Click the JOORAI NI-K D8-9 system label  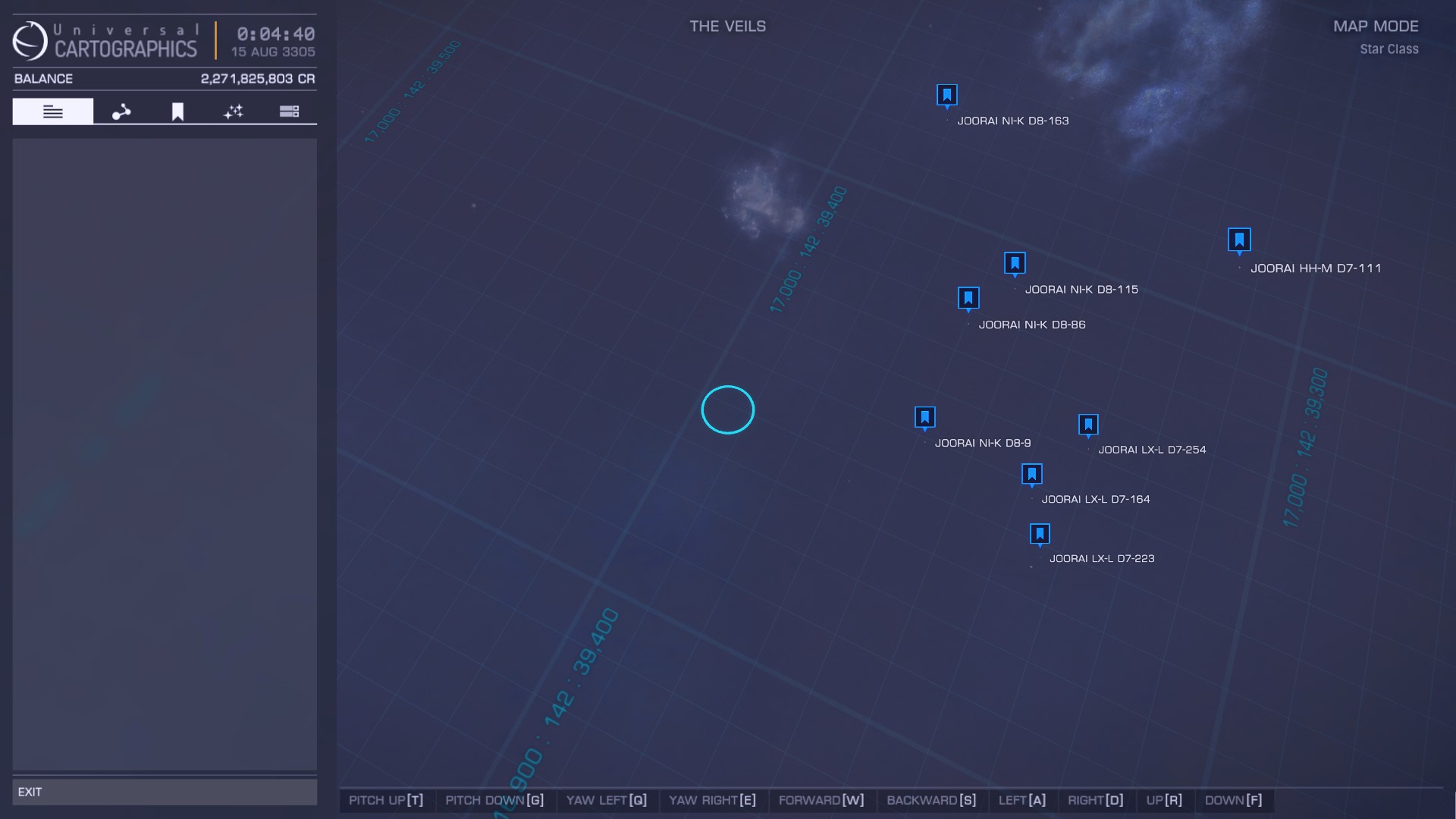pos(983,443)
